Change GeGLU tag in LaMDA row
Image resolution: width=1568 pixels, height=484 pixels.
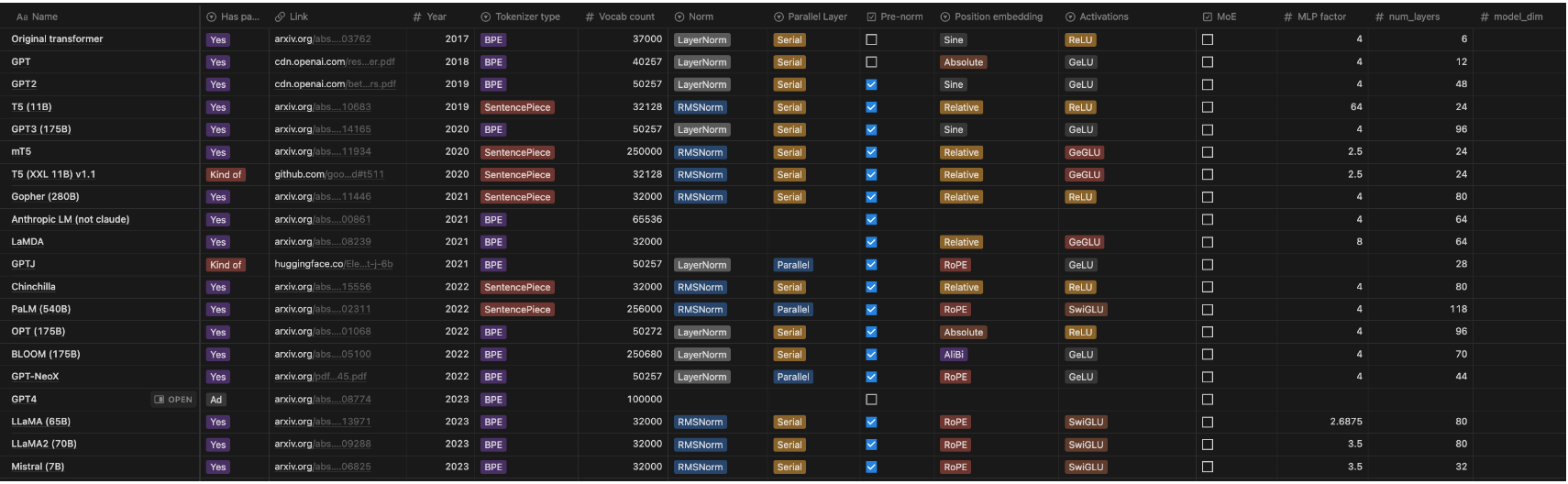[1084, 242]
